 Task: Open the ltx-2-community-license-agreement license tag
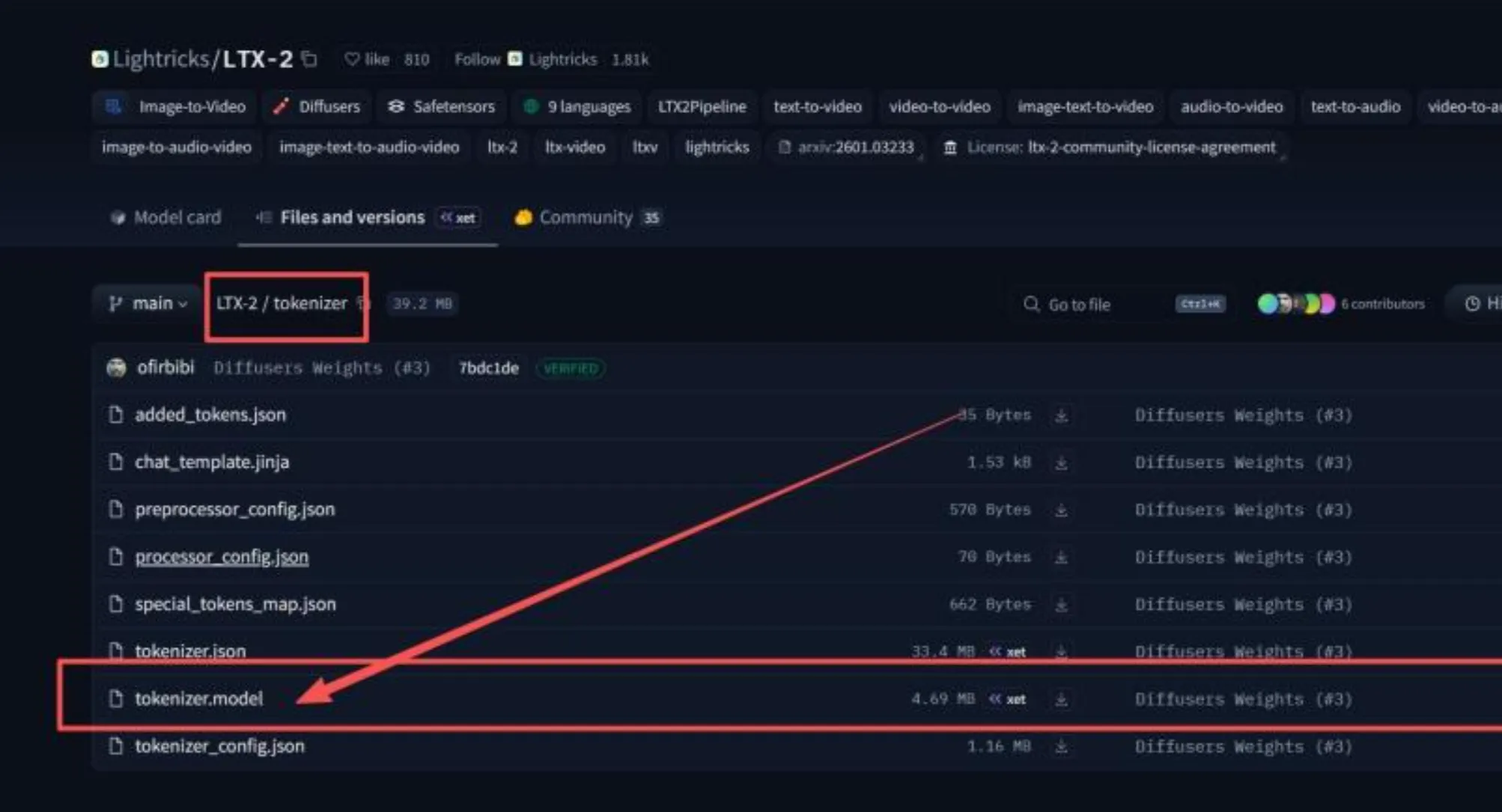click(1110, 147)
